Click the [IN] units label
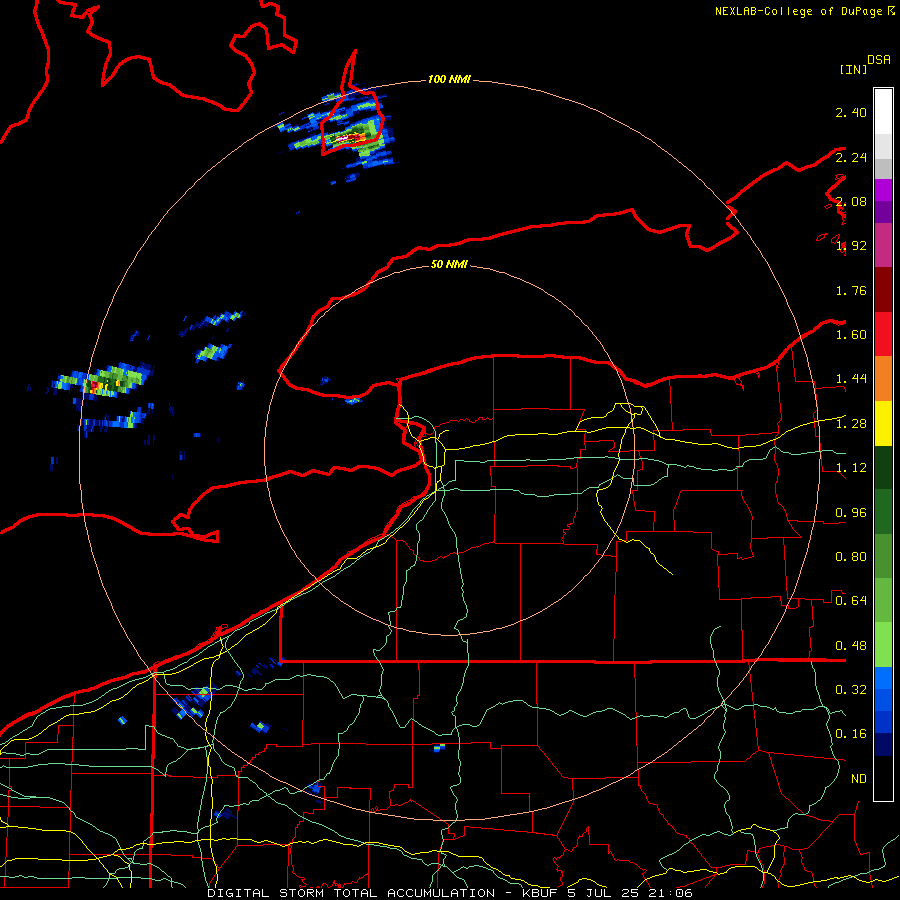This screenshot has height=900, width=900. click(854, 69)
